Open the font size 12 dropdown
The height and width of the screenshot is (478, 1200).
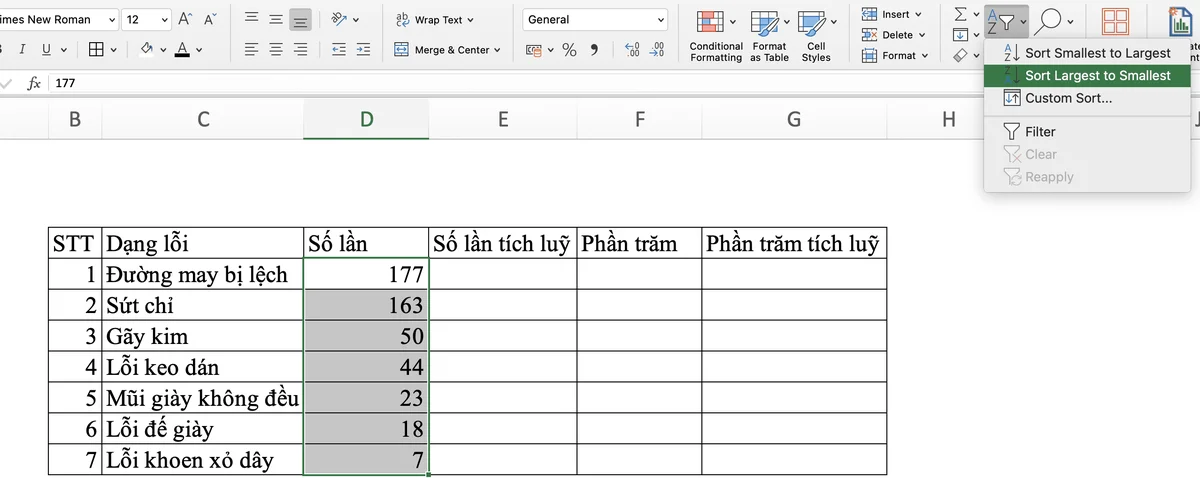point(163,19)
